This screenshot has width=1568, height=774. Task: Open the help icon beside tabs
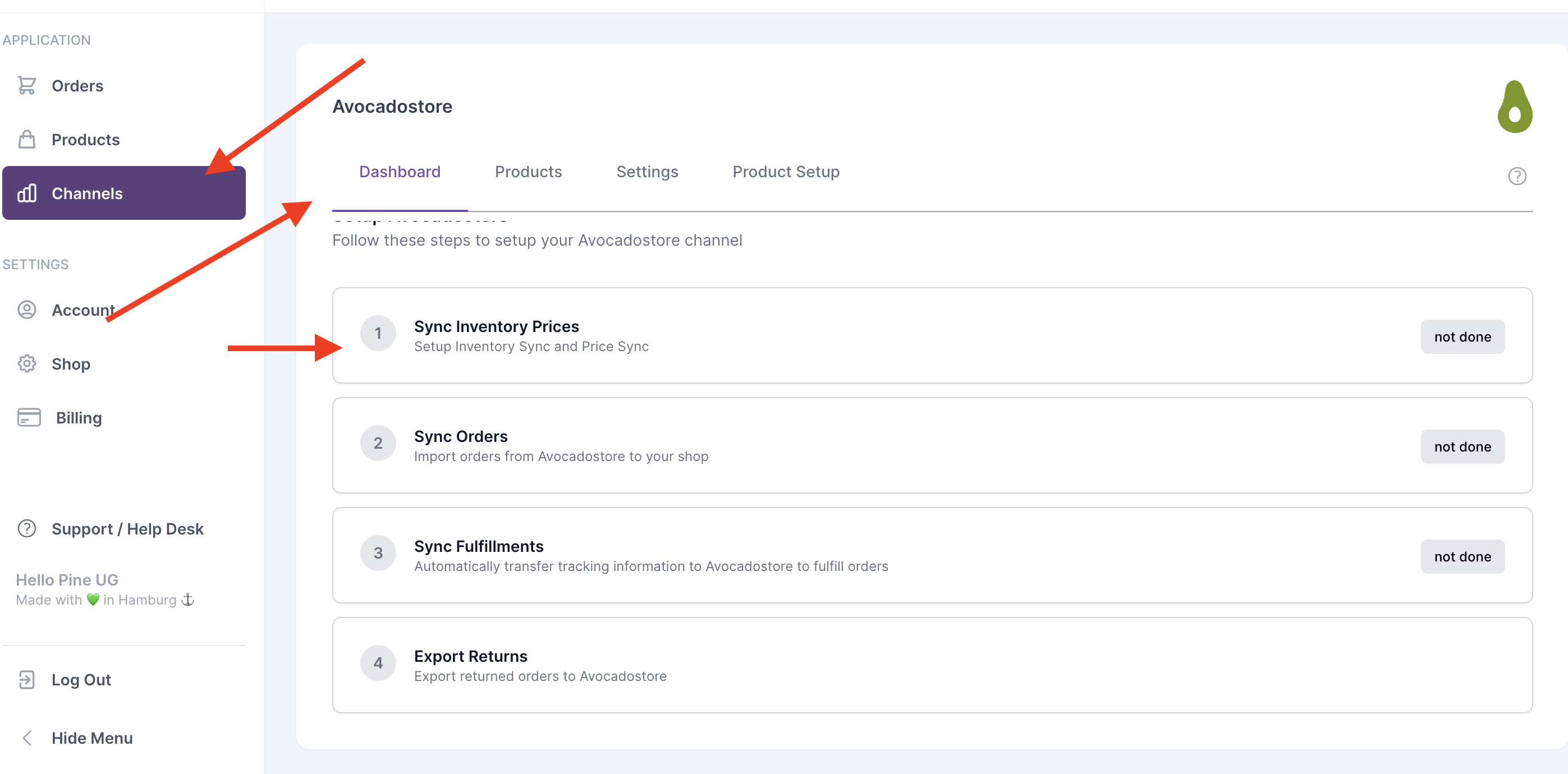pyautogui.click(x=1516, y=176)
